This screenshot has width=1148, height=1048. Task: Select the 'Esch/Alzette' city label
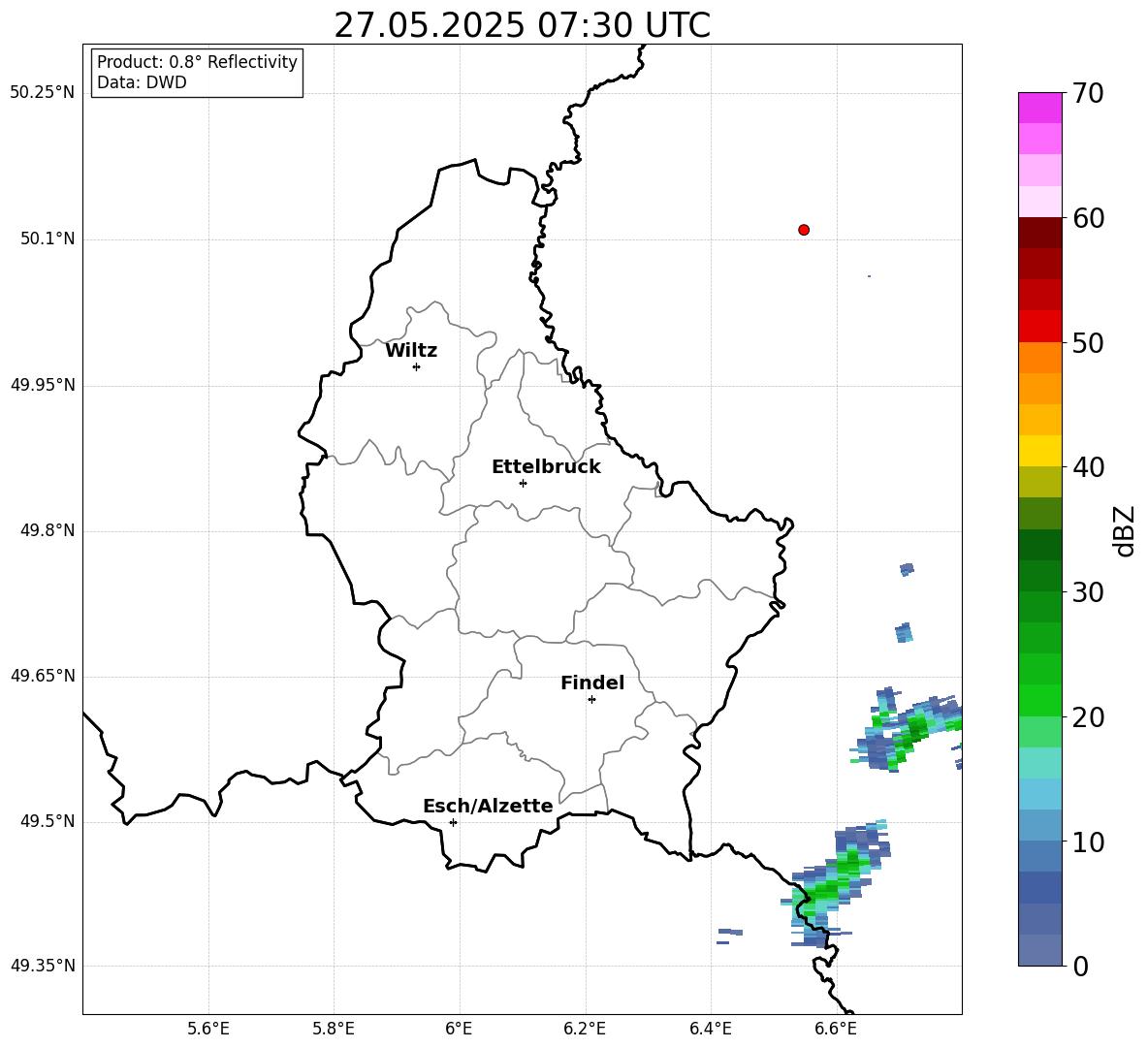point(488,806)
